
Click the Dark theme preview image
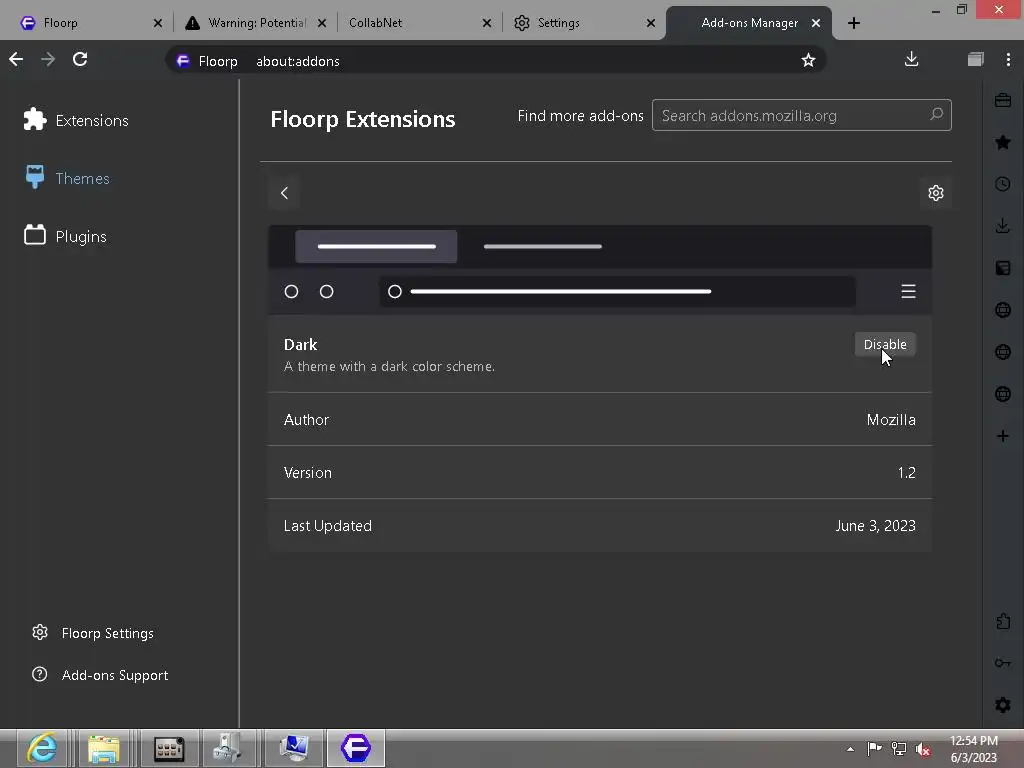coord(600,270)
